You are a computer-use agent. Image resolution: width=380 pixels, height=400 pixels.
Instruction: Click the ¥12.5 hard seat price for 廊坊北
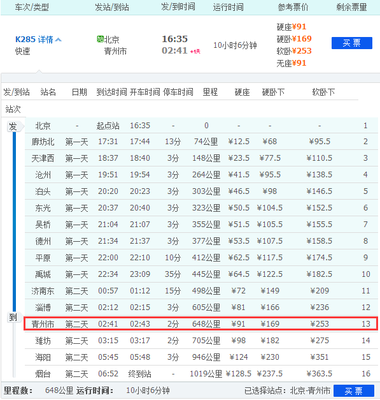tap(239, 142)
